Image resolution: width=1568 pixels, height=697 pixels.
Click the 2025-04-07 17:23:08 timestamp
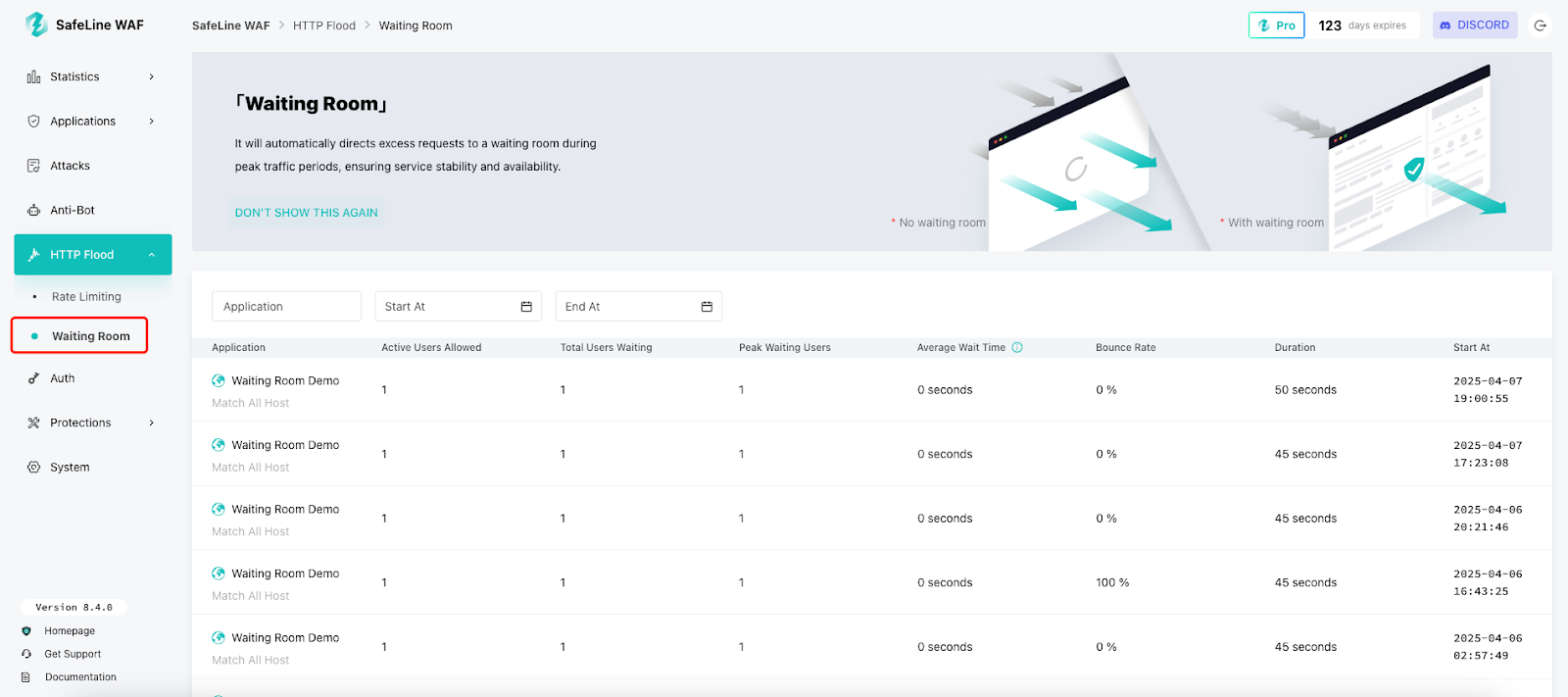(1488, 454)
